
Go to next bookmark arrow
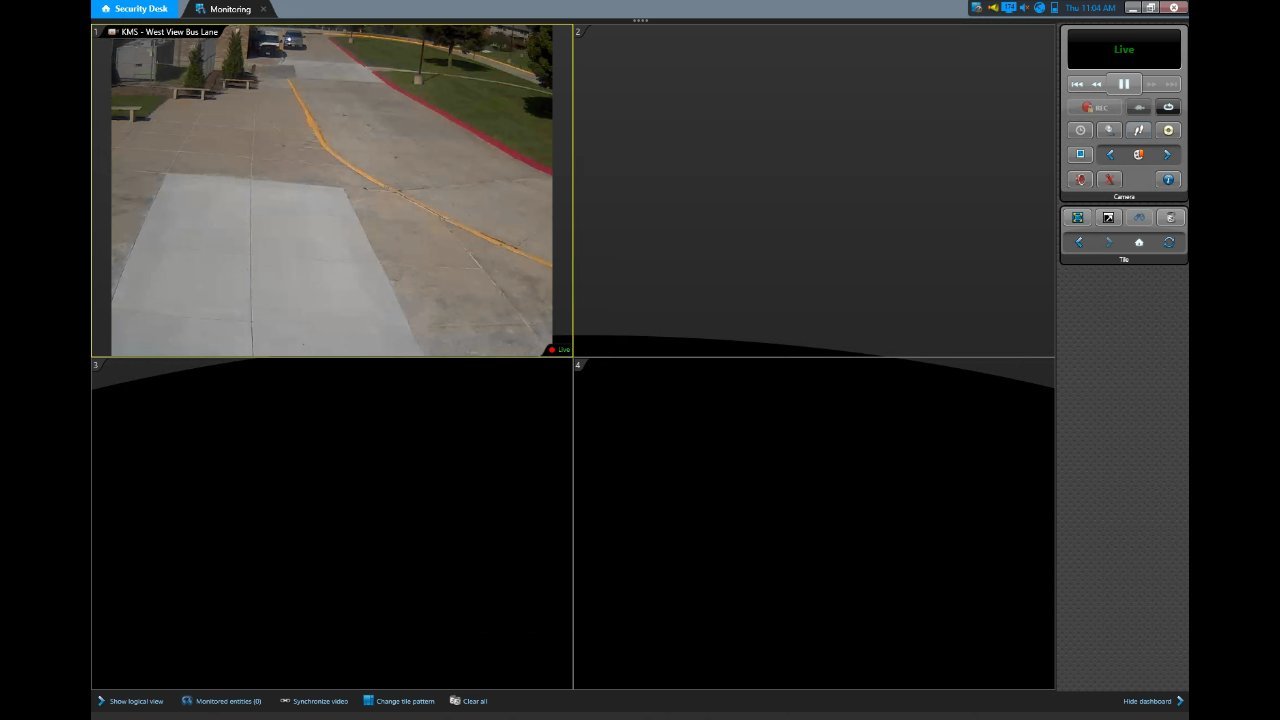click(x=1167, y=155)
